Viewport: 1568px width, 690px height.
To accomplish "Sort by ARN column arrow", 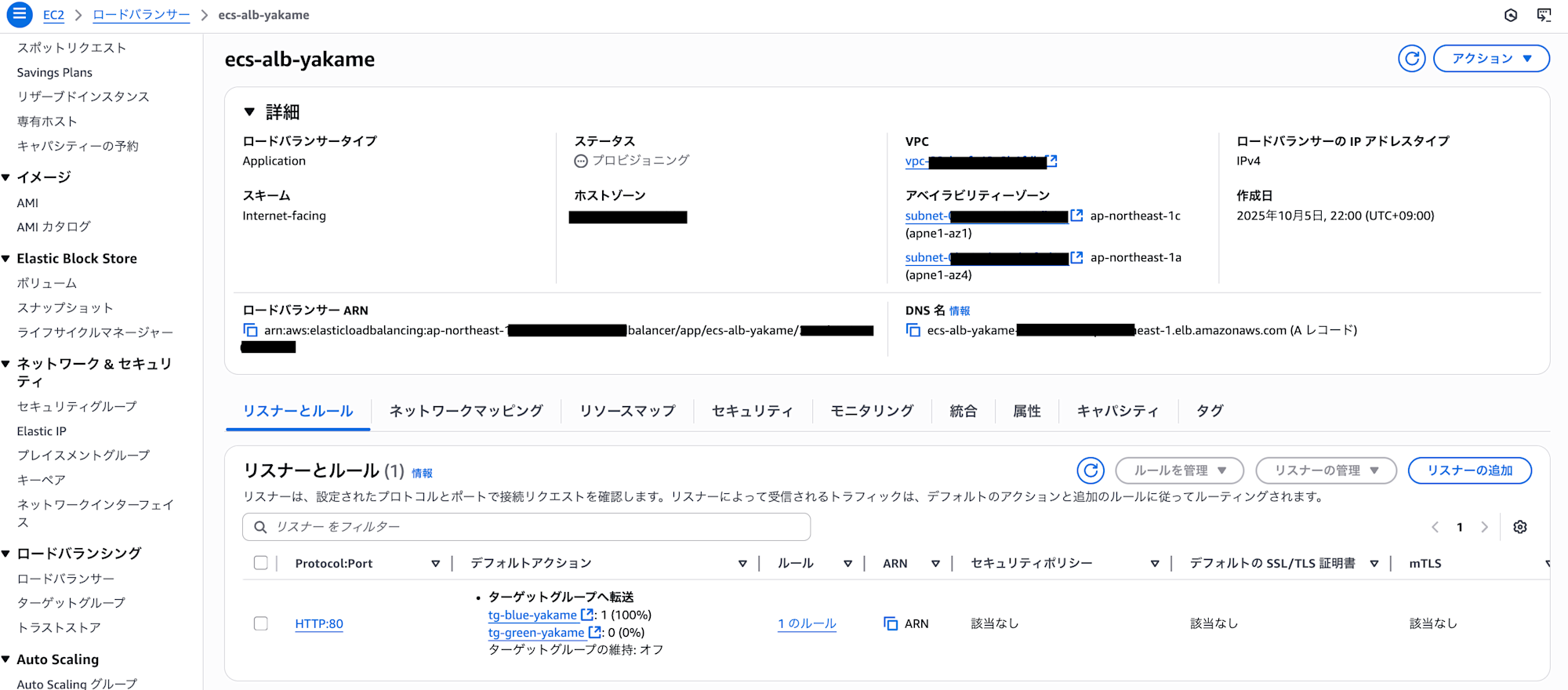I will [935, 564].
